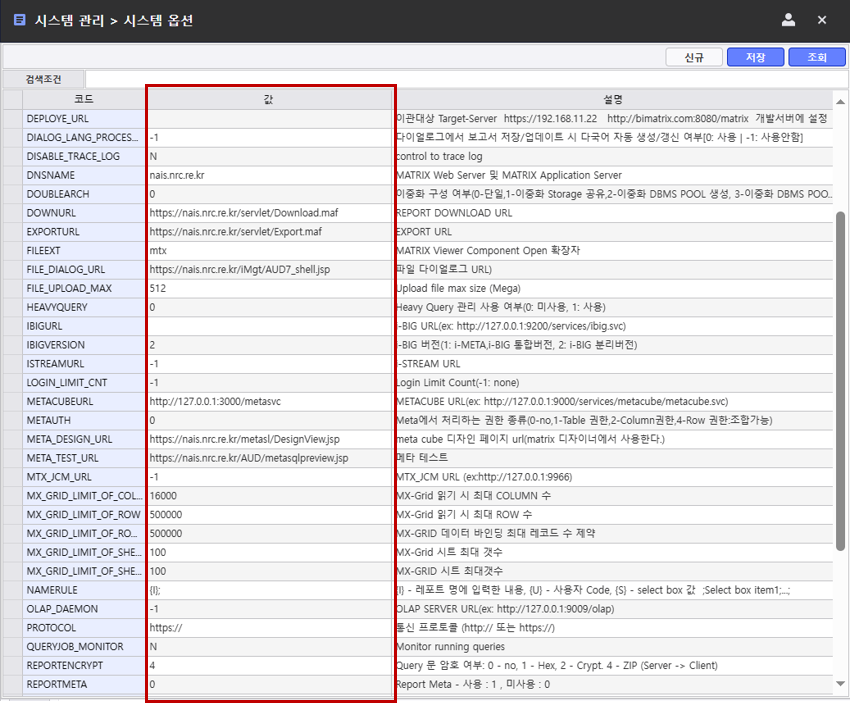Select the FILE_UPLOAD_MAX value 512
Screen dimensions: 850x703
pos(269,288)
